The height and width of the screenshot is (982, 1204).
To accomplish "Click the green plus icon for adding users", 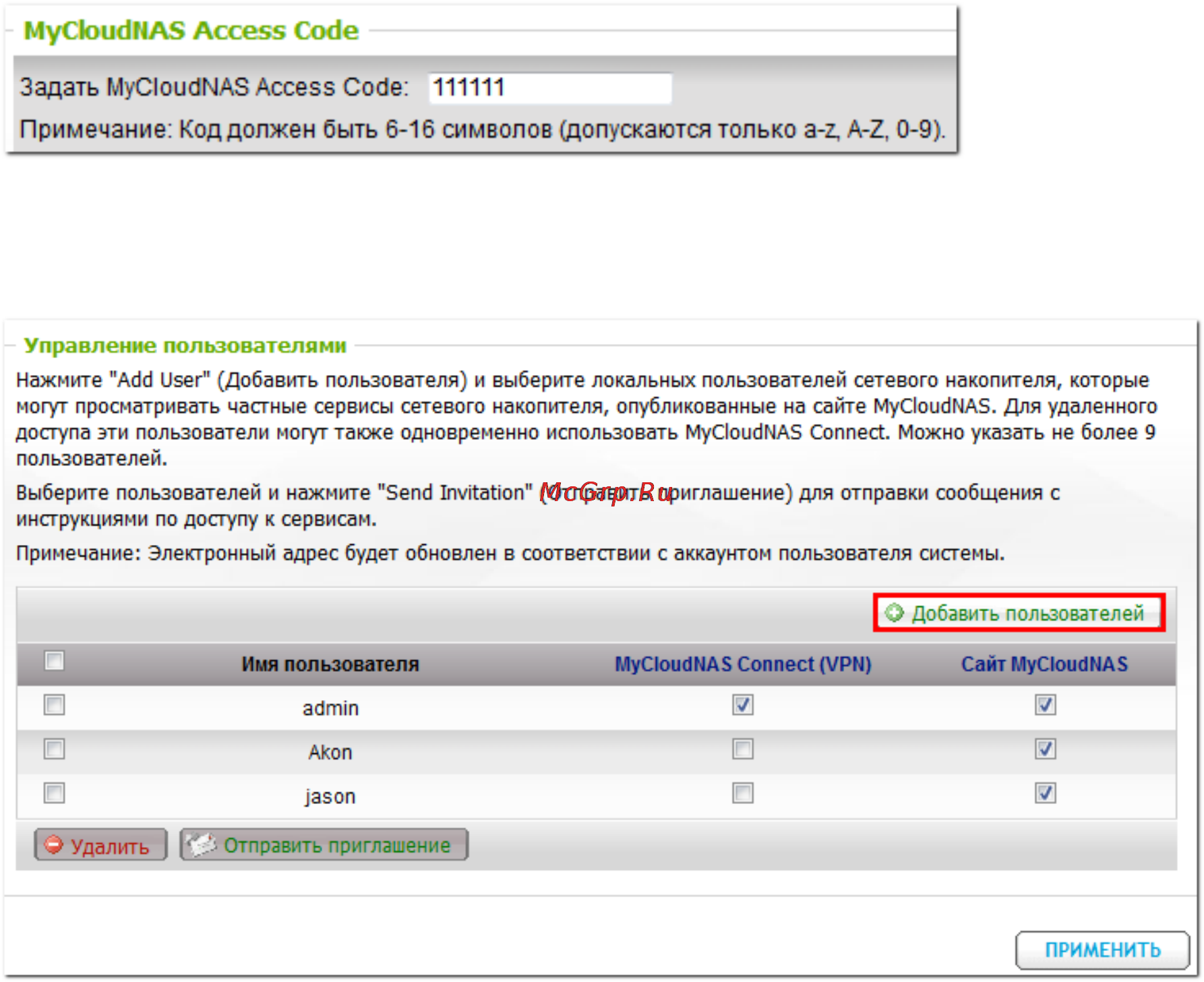I will point(894,612).
